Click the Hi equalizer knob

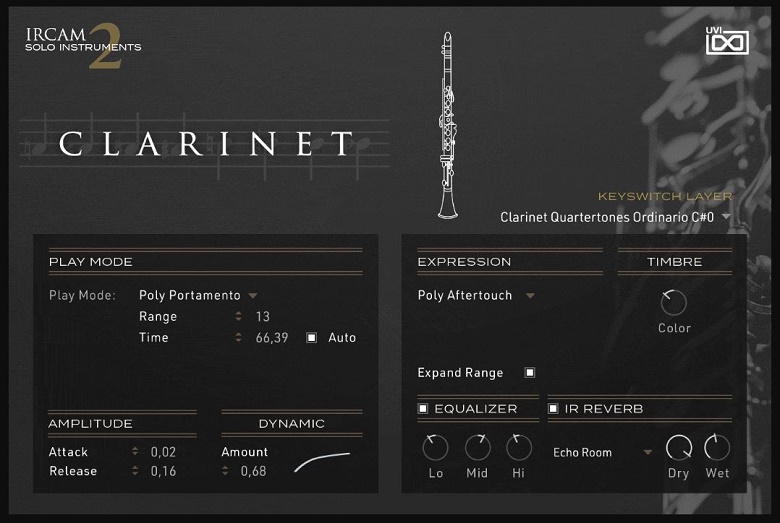point(519,447)
